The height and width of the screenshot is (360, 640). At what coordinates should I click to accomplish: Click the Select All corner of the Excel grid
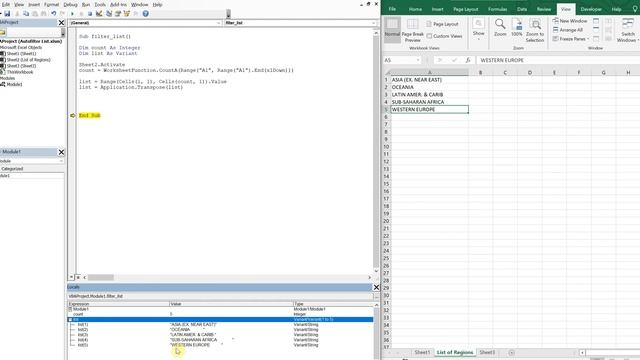pos(387,72)
